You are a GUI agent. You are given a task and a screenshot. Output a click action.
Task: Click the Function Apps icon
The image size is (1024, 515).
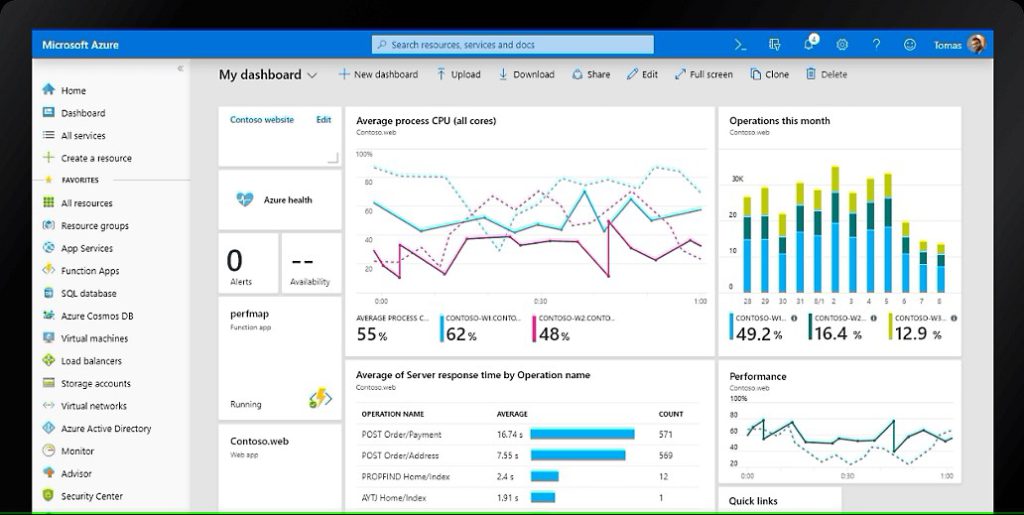click(48, 270)
